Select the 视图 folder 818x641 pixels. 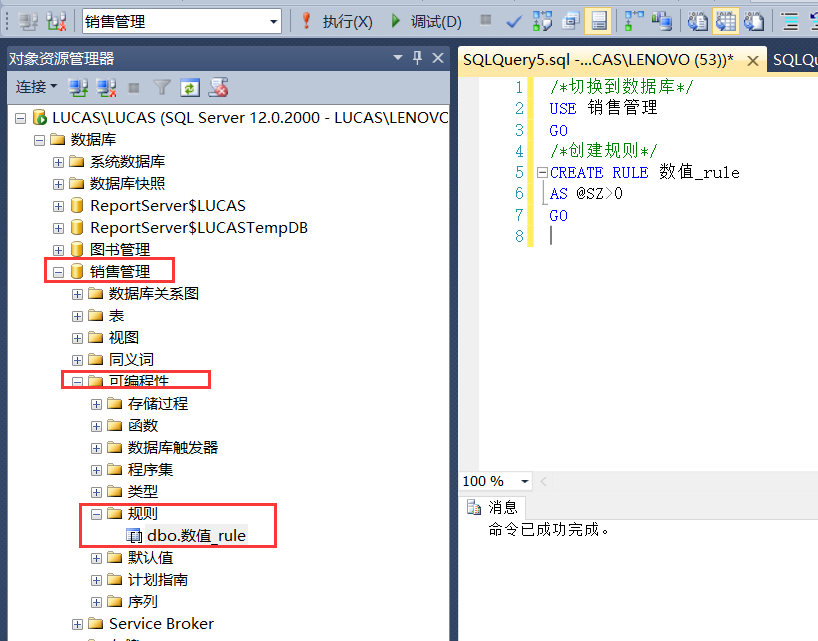124,337
